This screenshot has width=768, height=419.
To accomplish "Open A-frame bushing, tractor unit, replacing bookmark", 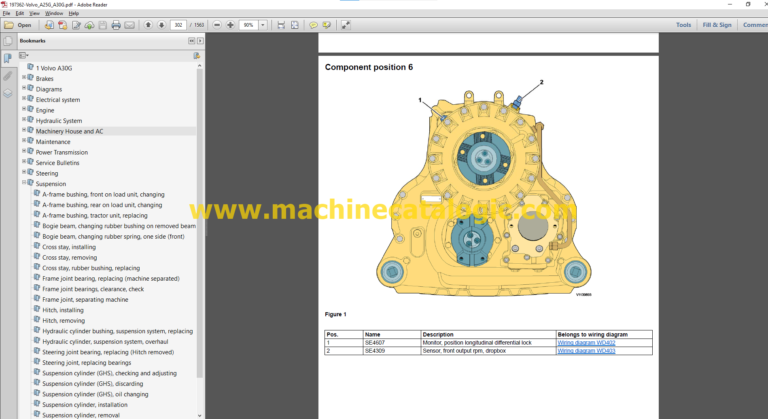I will tap(95, 216).
